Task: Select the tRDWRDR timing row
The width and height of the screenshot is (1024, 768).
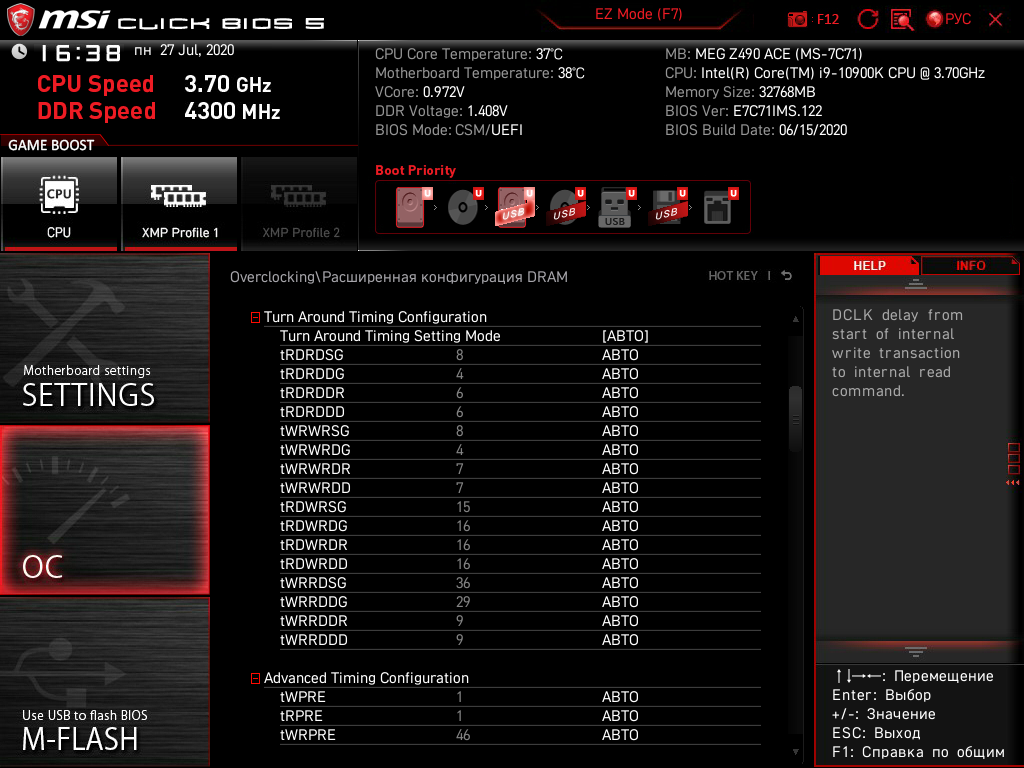Action: coord(520,545)
